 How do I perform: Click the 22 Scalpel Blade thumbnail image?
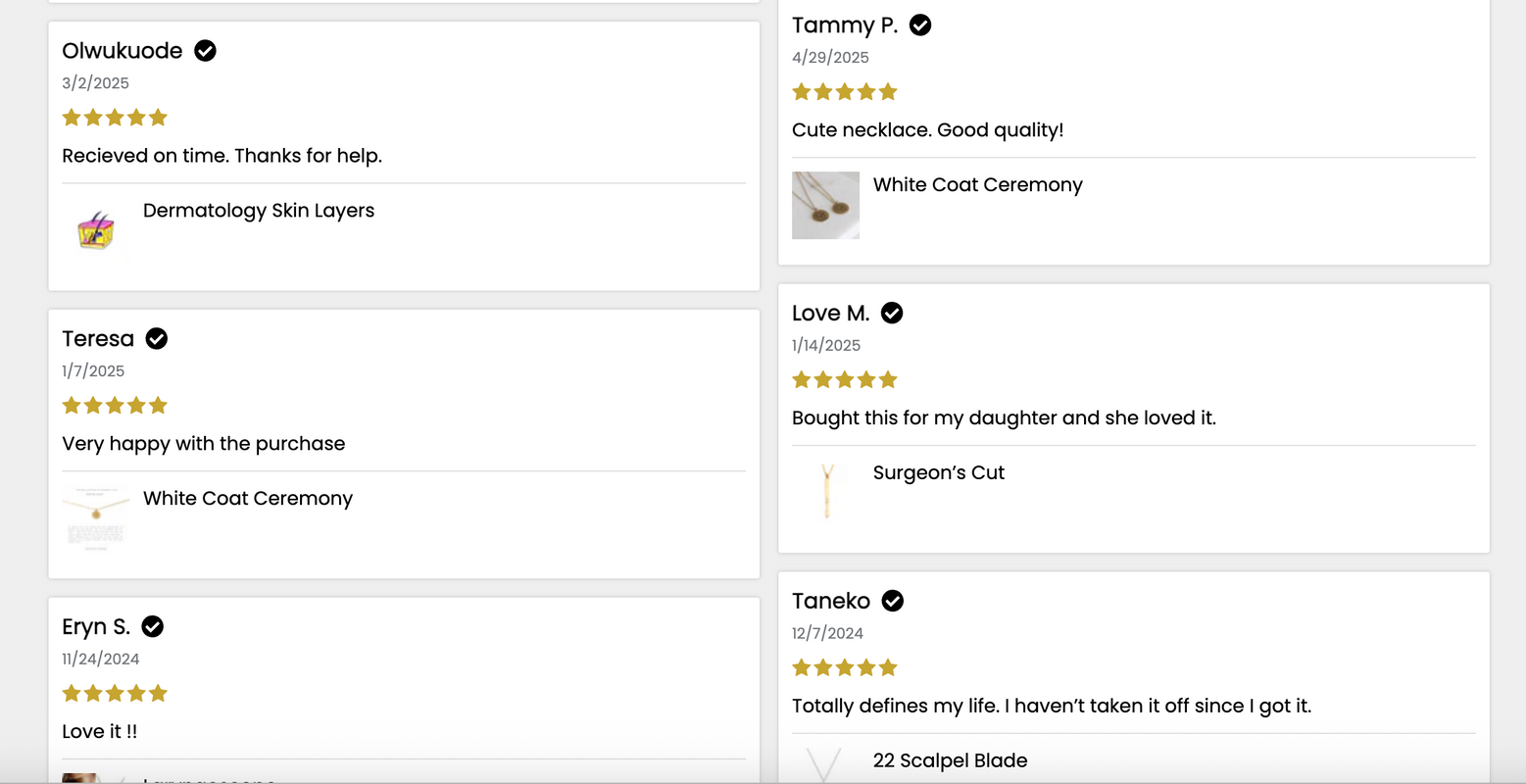[823, 764]
